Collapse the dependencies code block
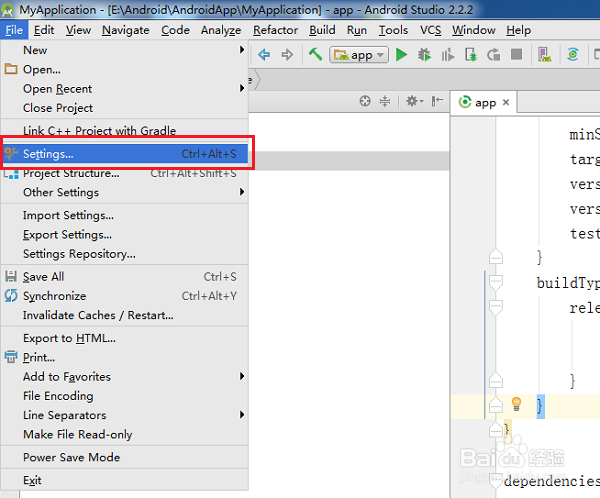This screenshot has height=498, width=600. coord(496,481)
